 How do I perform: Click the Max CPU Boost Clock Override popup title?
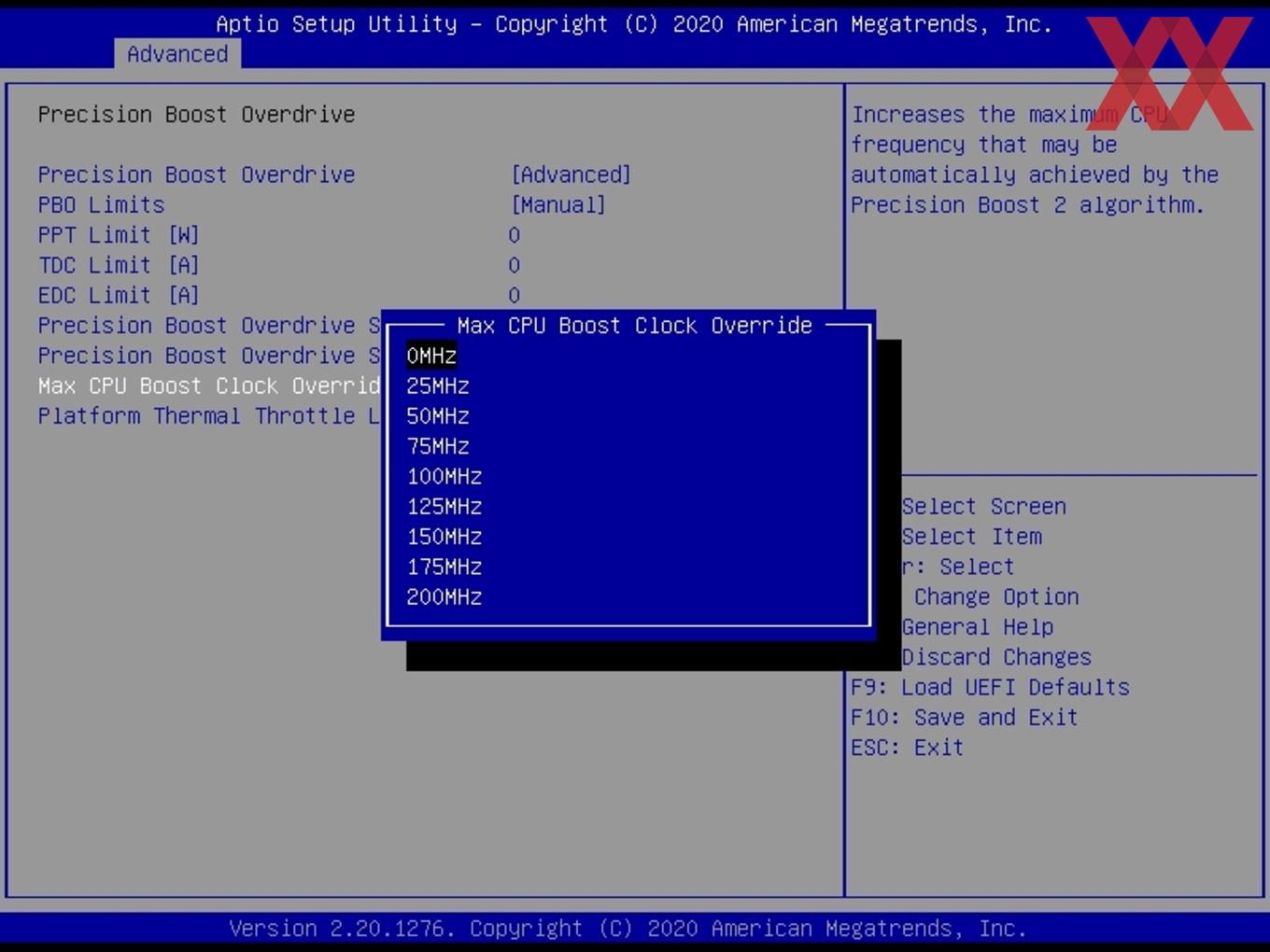click(x=634, y=325)
